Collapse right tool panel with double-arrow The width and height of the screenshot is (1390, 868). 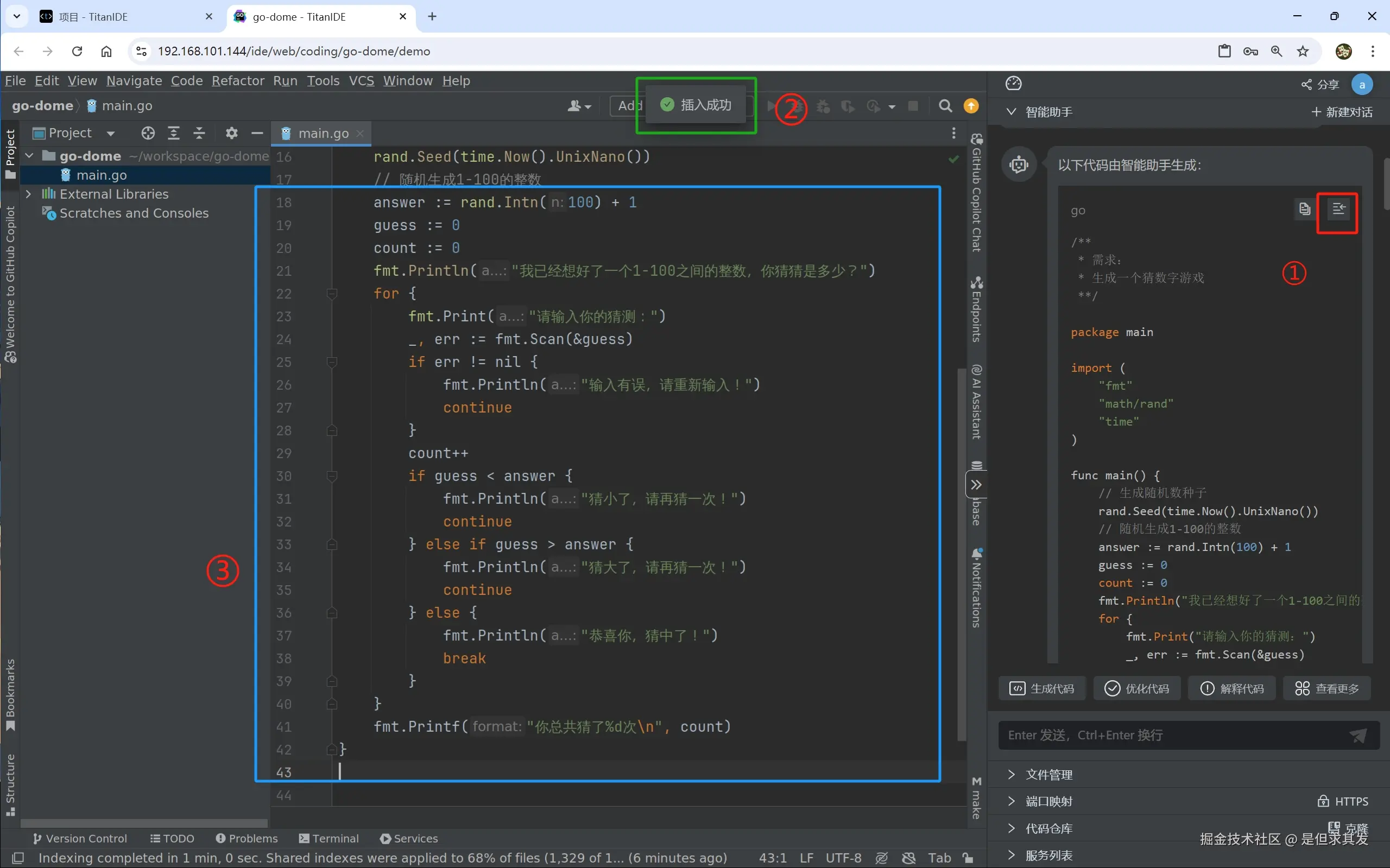click(976, 485)
